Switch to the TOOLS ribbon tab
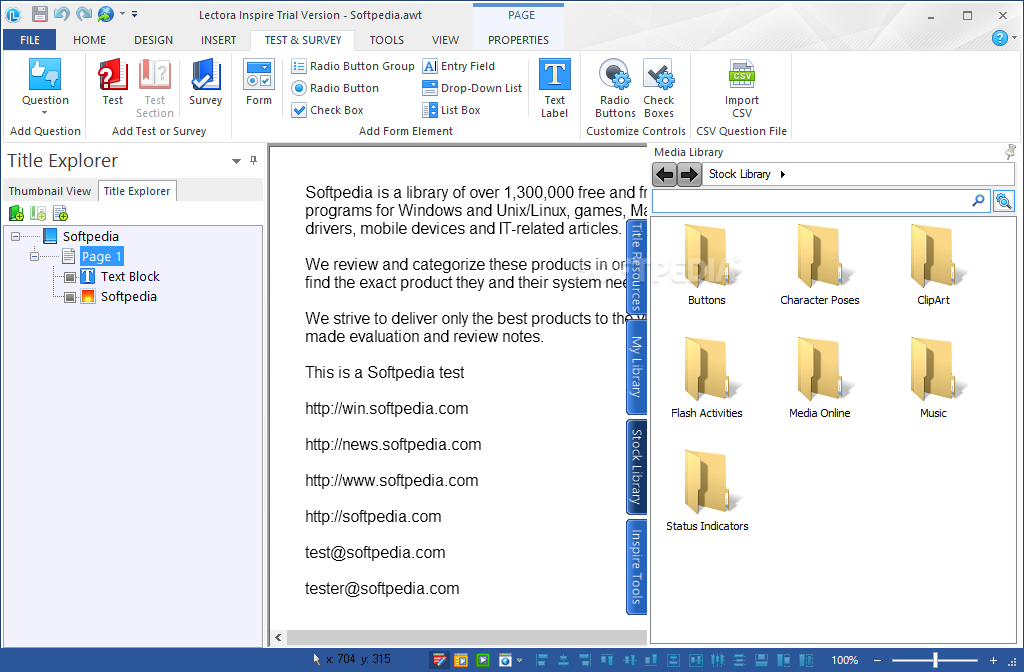The width and height of the screenshot is (1024, 672). tap(387, 40)
